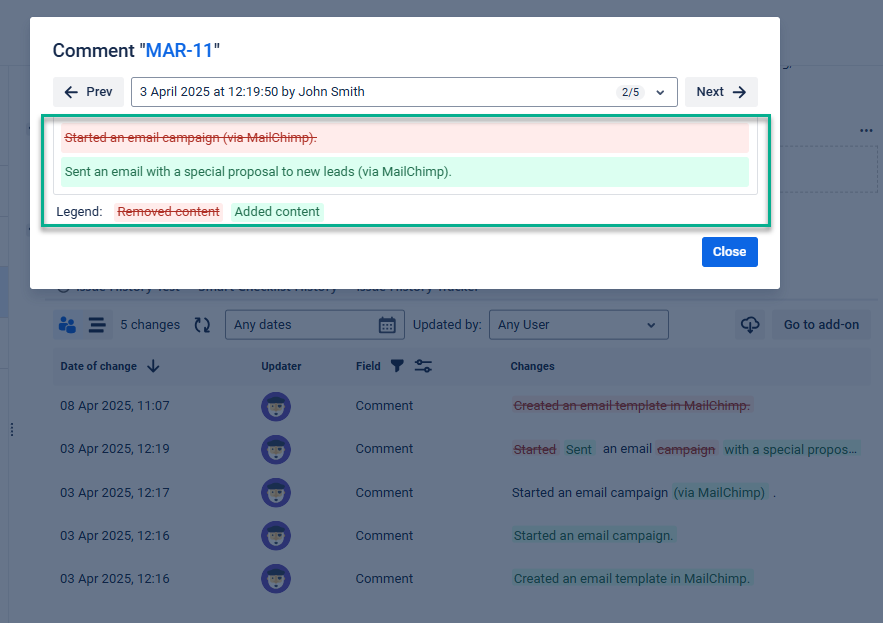Click Comment field cell in 08 Apr row
The image size is (883, 623).
point(384,406)
